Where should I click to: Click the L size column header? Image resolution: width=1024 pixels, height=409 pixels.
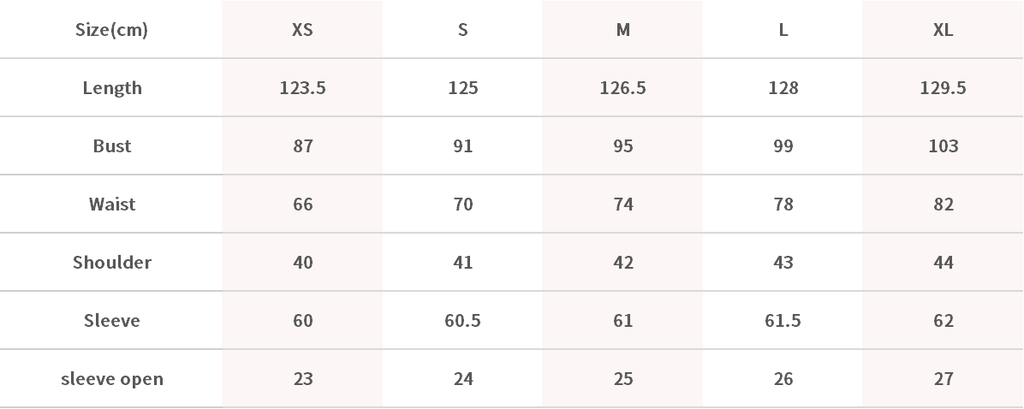click(783, 30)
